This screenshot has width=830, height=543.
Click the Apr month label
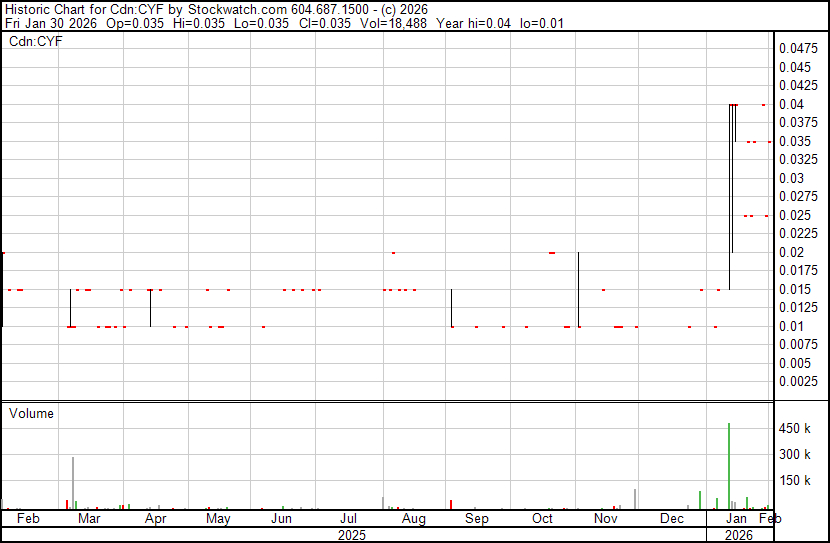click(x=155, y=519)
